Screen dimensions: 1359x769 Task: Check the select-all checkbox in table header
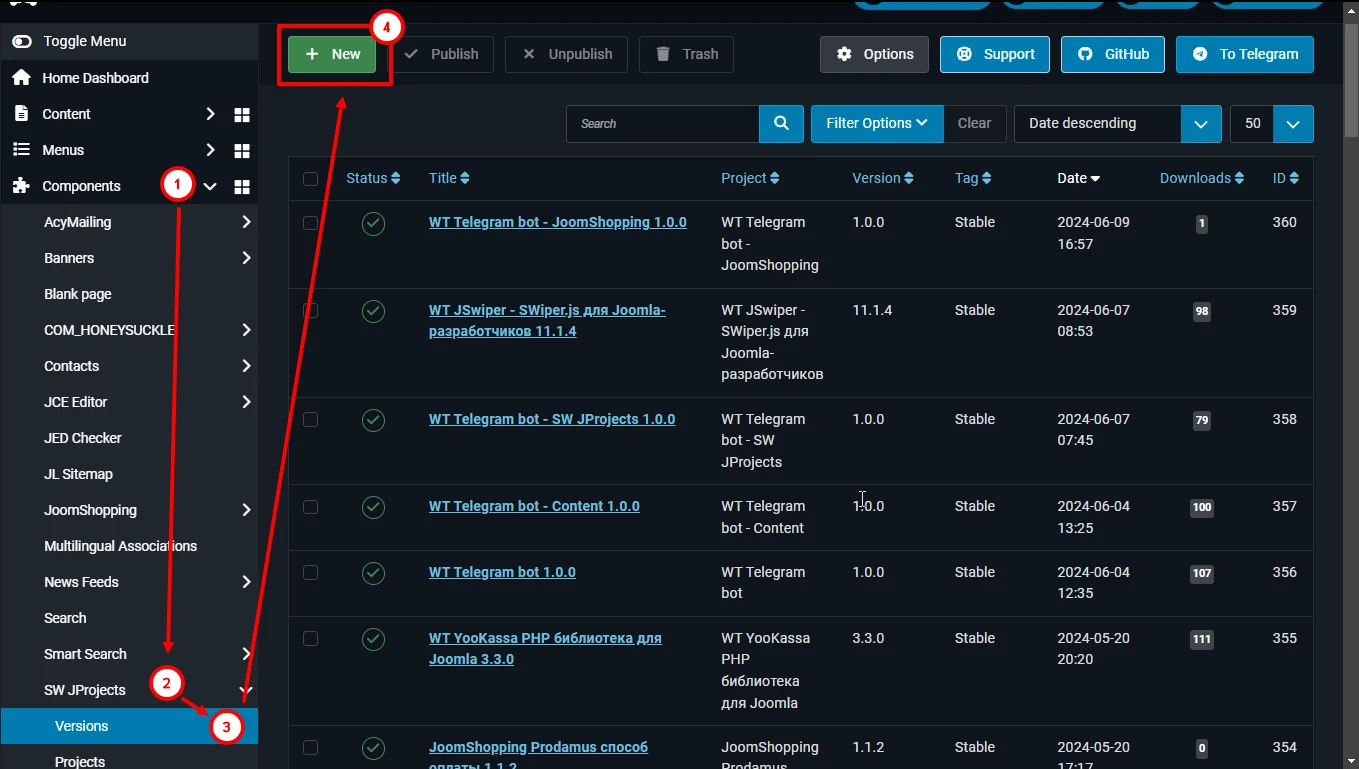tap(310, 179)
